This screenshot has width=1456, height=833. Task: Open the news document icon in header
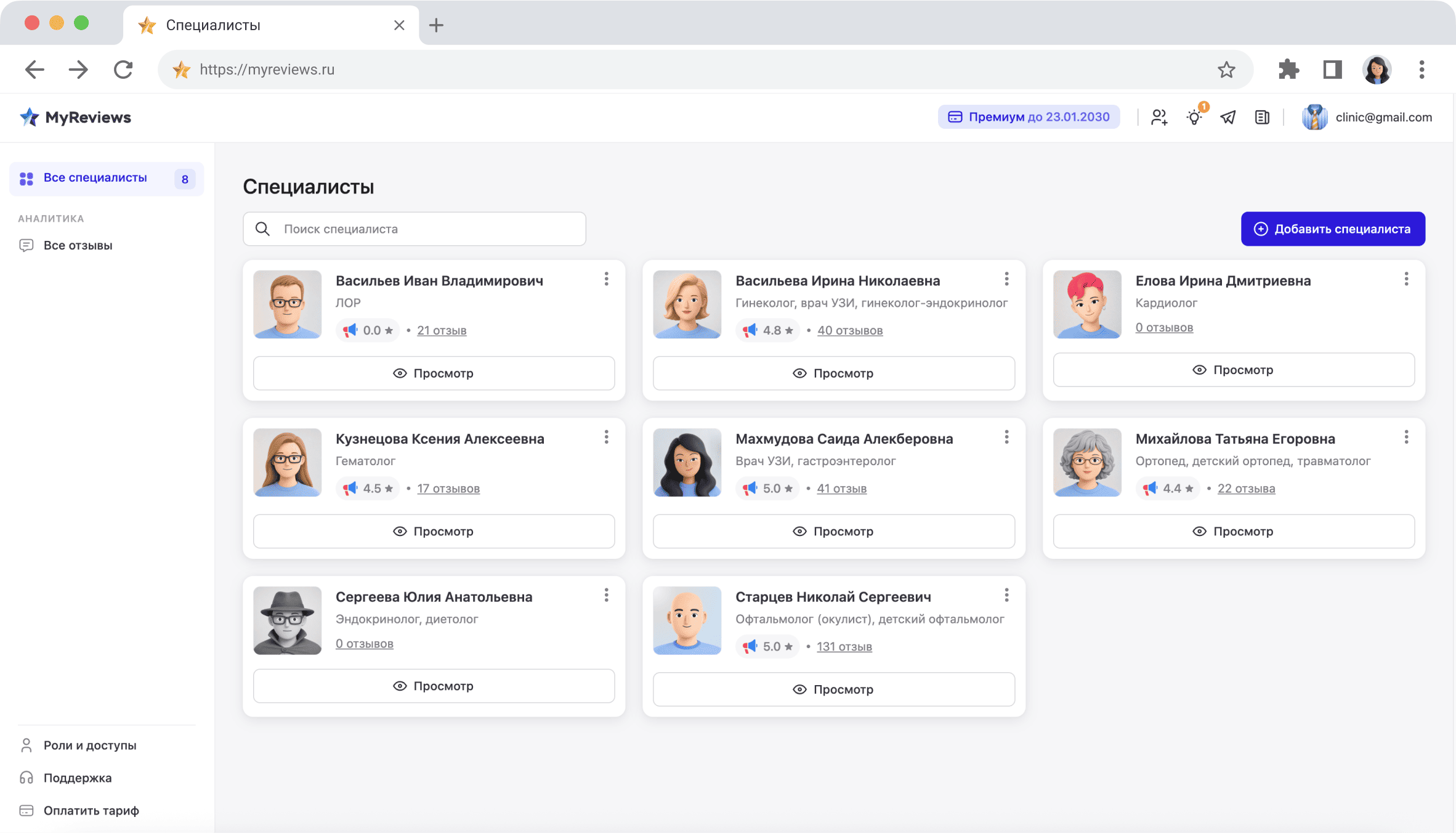(1262, 117)
